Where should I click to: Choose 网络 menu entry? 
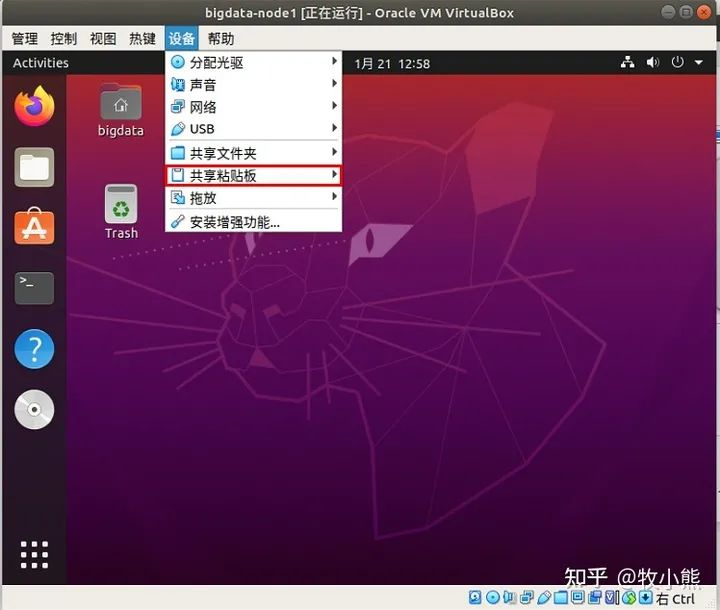point(254,107)
